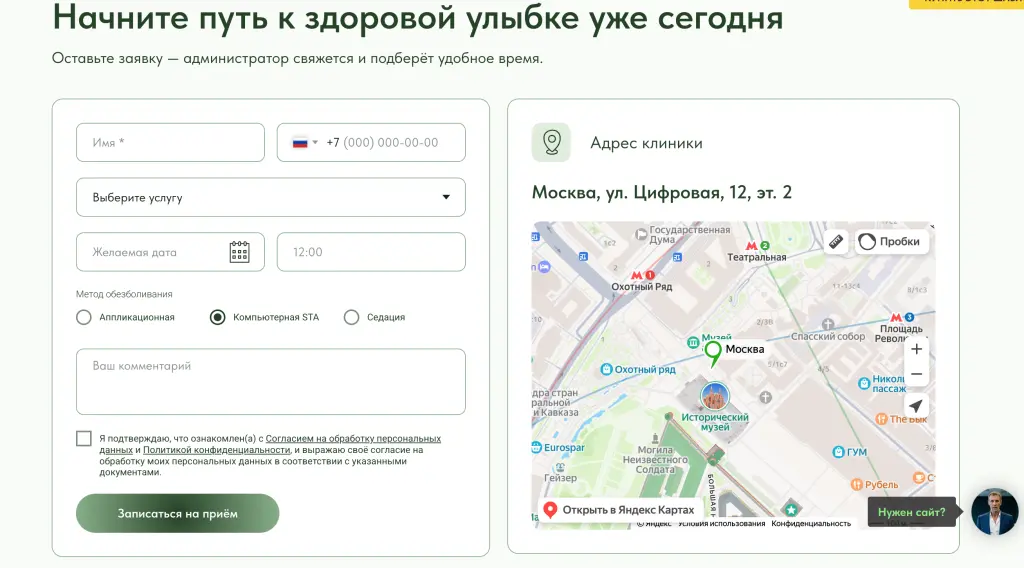Click the "ГУМ" shop marker on map

[x=839, y=452]
